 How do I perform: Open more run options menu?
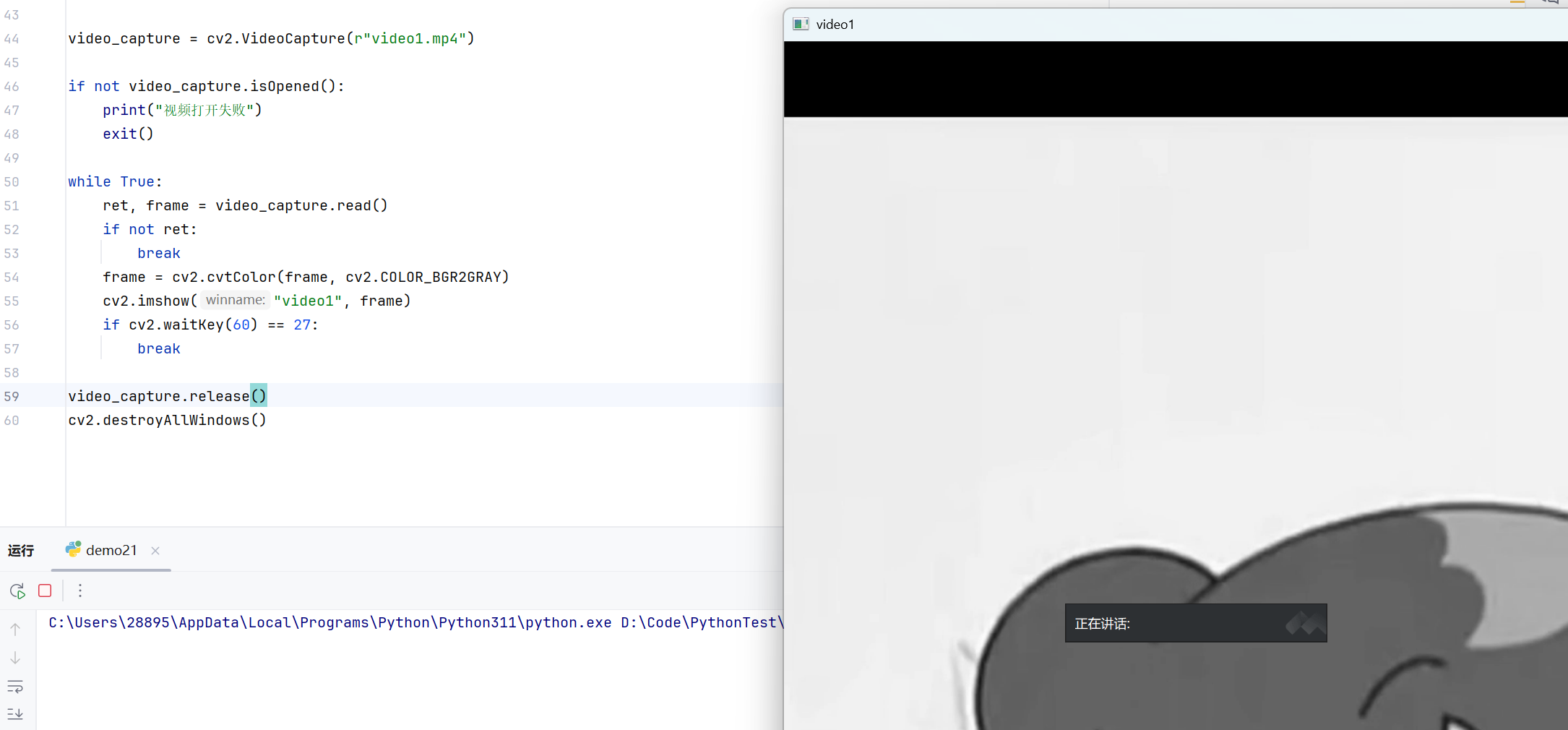click(80, 591)
